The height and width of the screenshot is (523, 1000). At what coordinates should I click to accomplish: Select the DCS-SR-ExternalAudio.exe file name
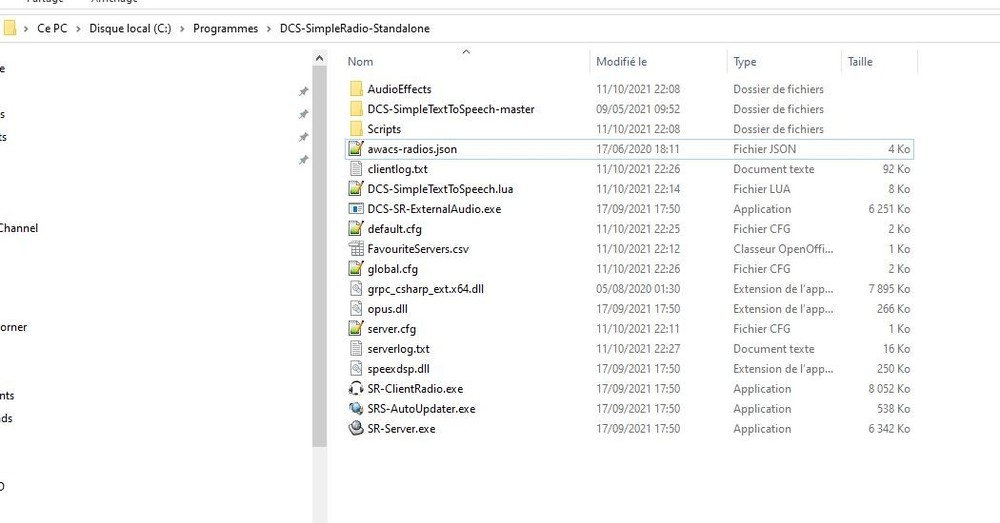(x=434, y=209)
